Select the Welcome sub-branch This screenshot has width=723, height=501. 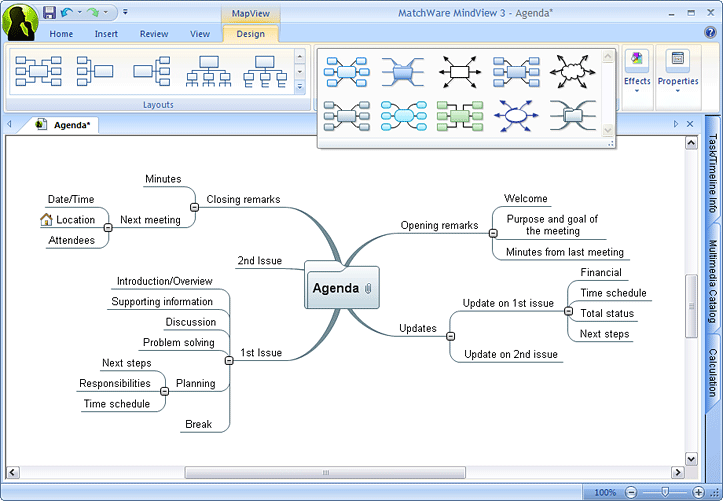(526, 199)
